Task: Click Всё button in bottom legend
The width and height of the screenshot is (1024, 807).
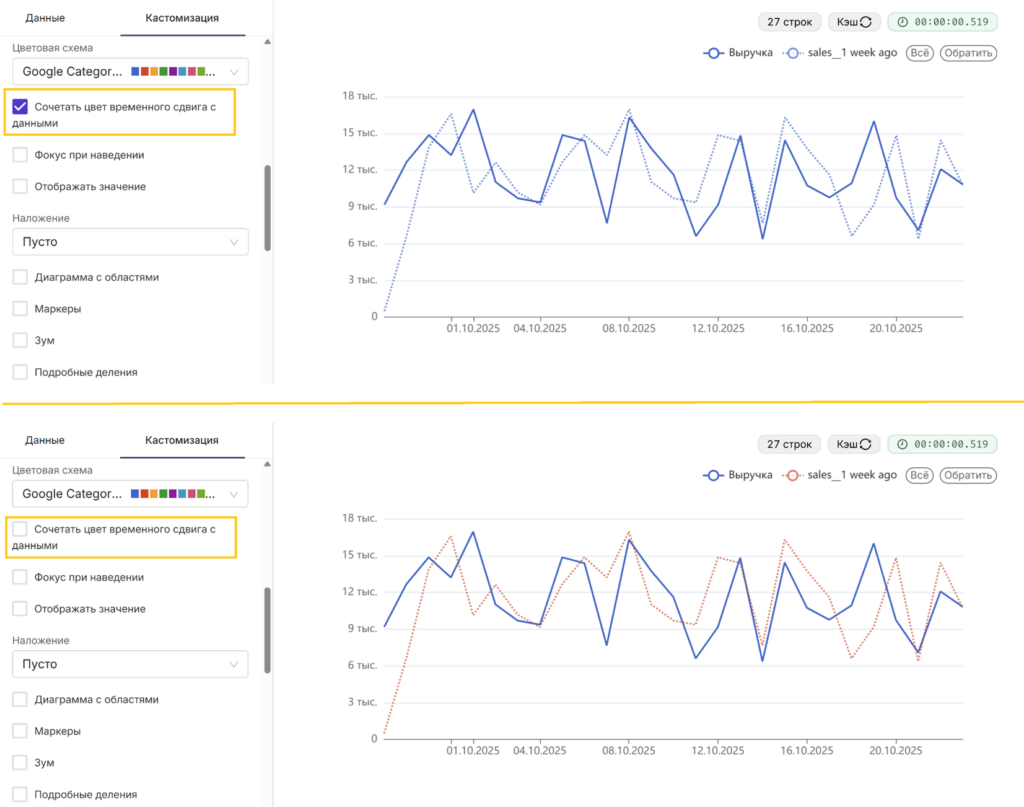Action: 920,475
